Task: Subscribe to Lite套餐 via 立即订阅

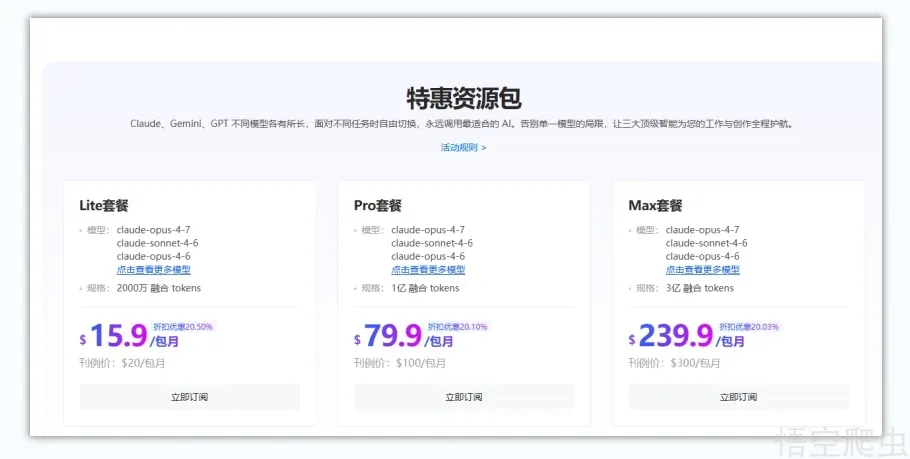Action: click(x=190, y=397)
